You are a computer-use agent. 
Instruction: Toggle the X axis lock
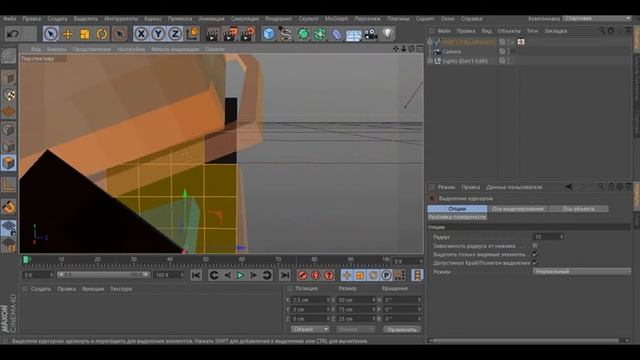(141, 34)
